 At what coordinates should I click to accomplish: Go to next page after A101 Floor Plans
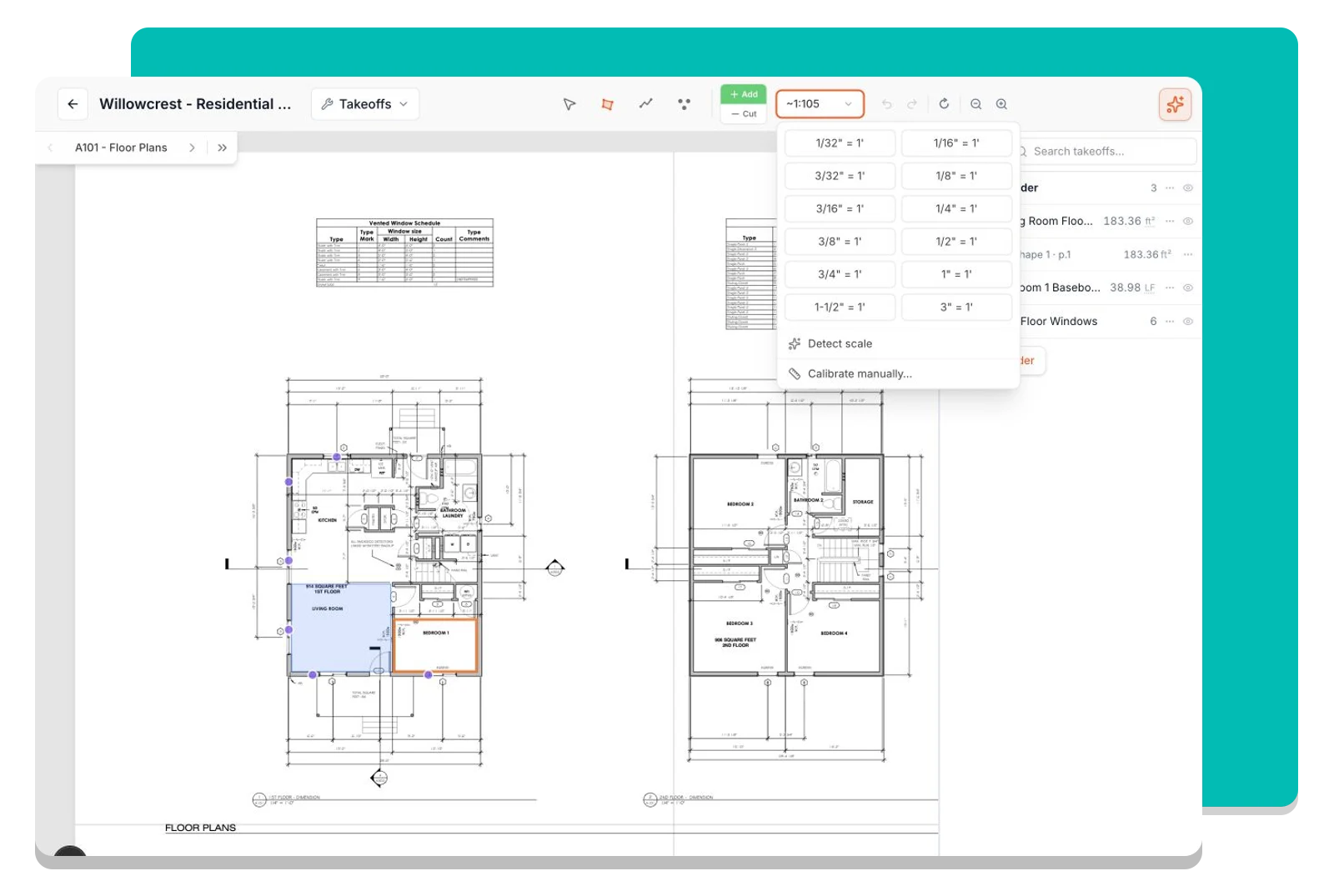point(192,148)
